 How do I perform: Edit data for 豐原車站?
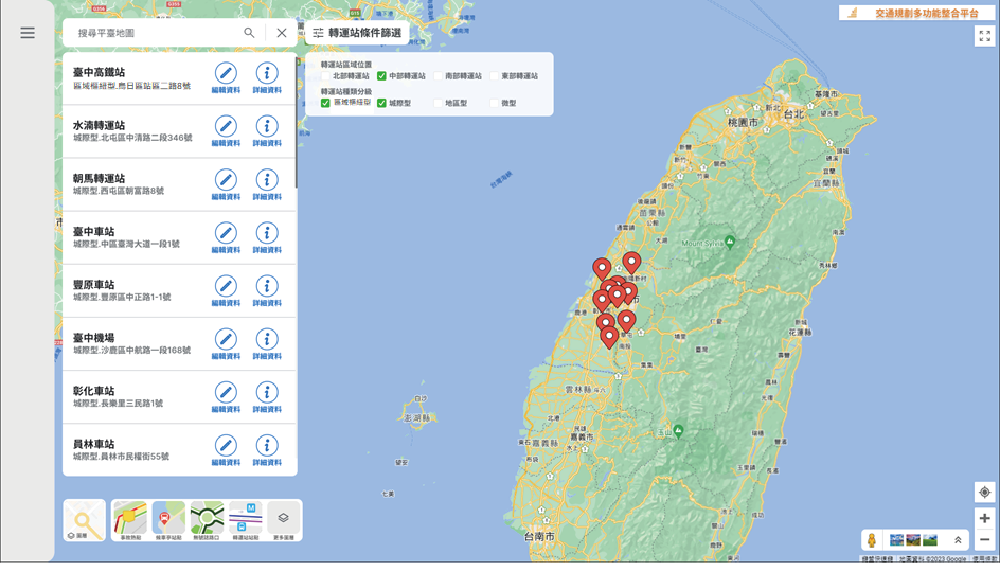coord(226,291)
